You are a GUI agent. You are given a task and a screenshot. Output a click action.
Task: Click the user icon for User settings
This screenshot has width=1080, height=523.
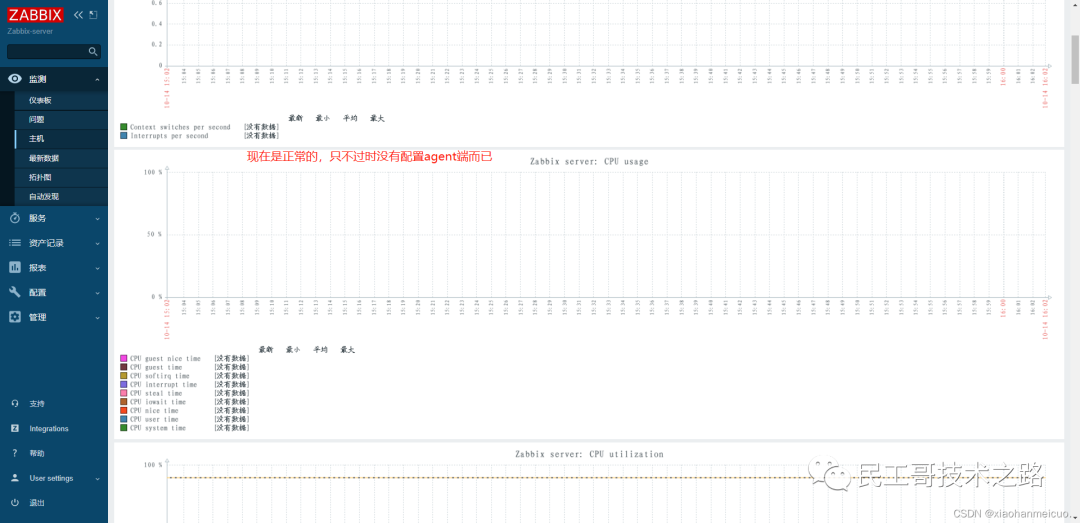tap(15, 478)
